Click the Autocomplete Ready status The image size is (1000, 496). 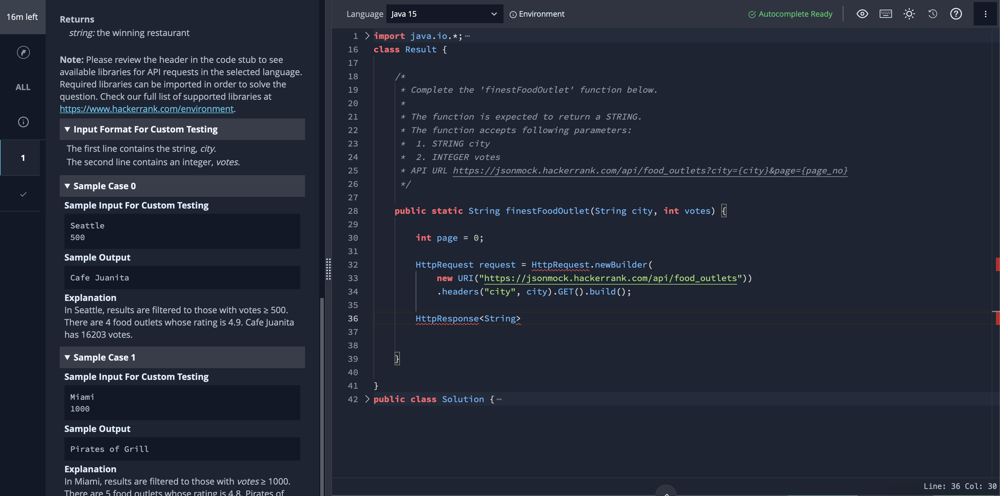(x=790, y=14)
